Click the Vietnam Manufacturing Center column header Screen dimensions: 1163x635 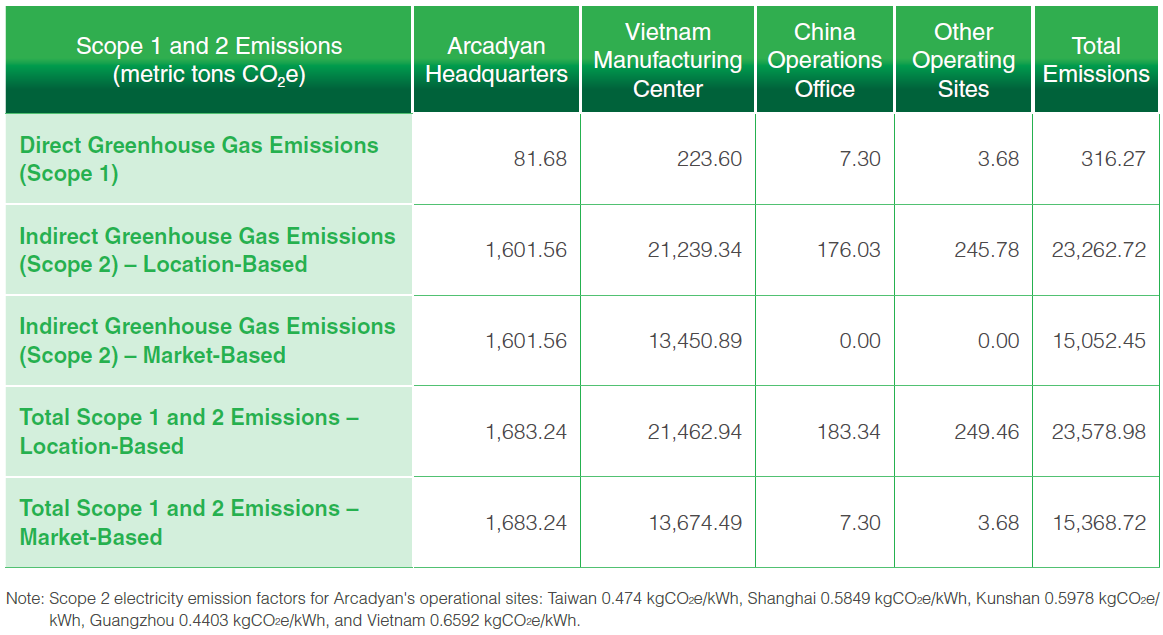pos(668,60)
